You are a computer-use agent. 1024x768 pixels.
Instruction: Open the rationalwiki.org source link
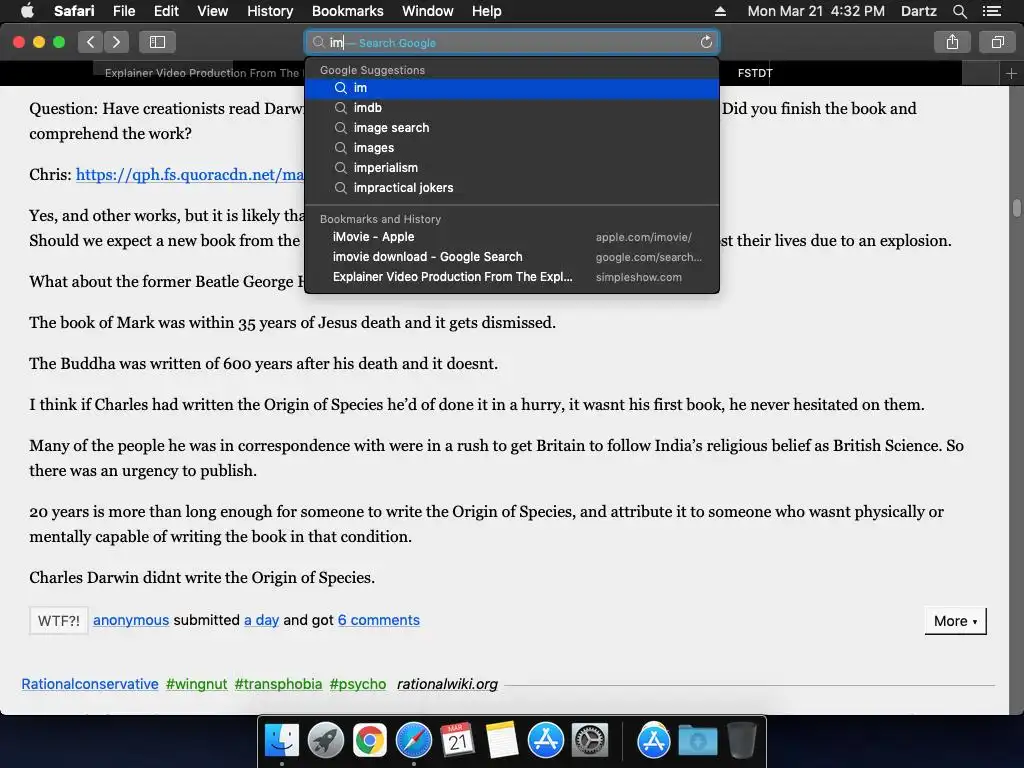pyautogui.click(x=447, y=684)
